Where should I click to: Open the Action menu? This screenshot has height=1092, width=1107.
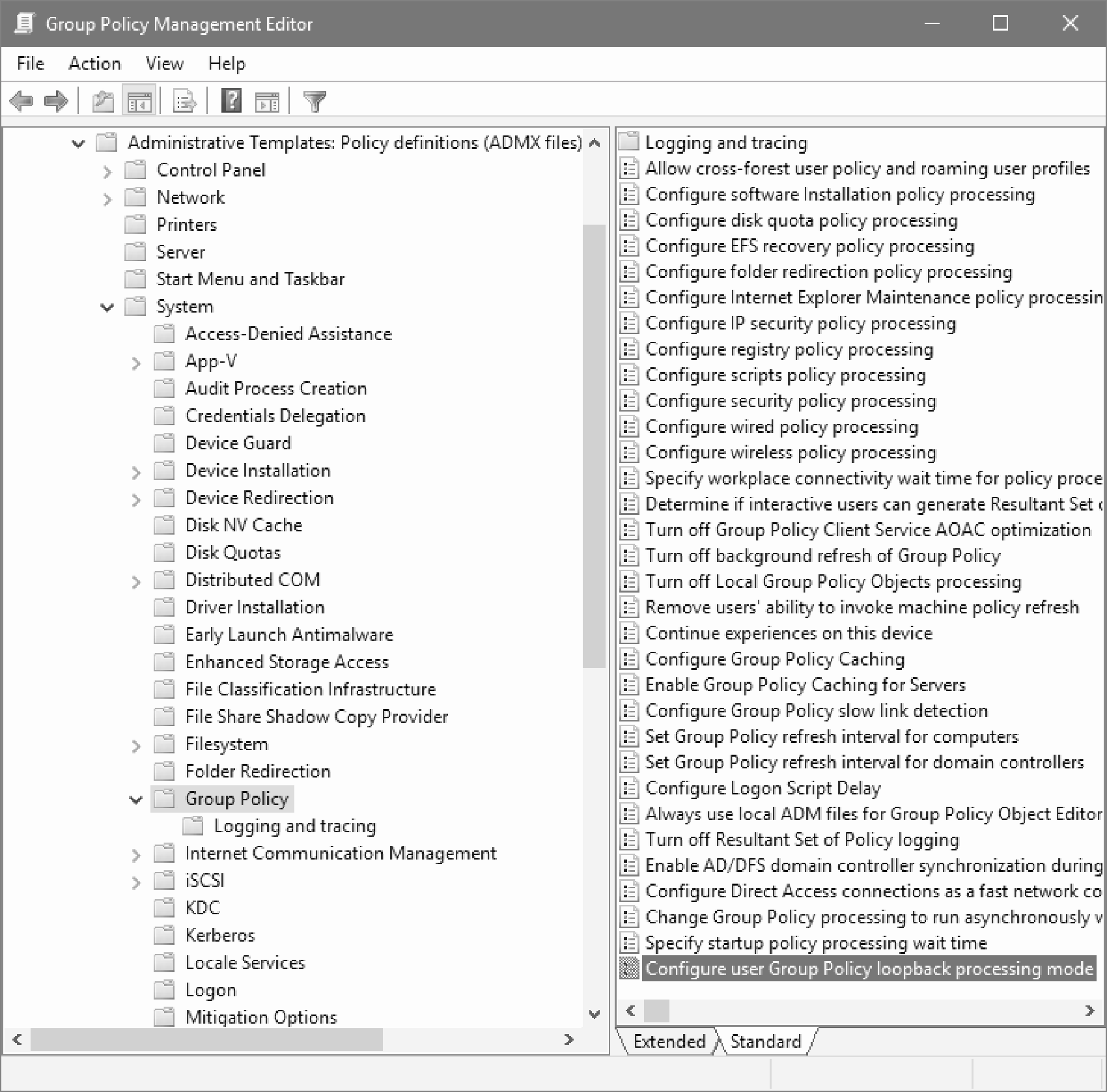[94, 63]
